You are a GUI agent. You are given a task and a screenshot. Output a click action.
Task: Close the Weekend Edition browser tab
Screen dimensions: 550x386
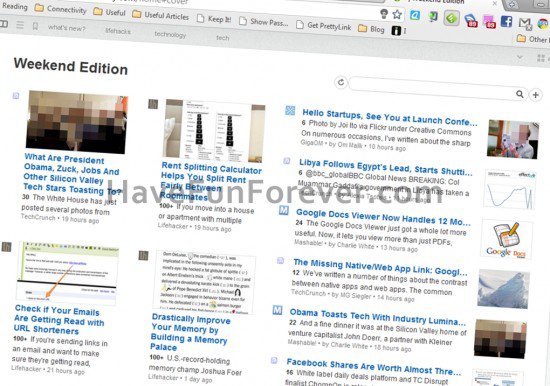click(x=494, y=3)
